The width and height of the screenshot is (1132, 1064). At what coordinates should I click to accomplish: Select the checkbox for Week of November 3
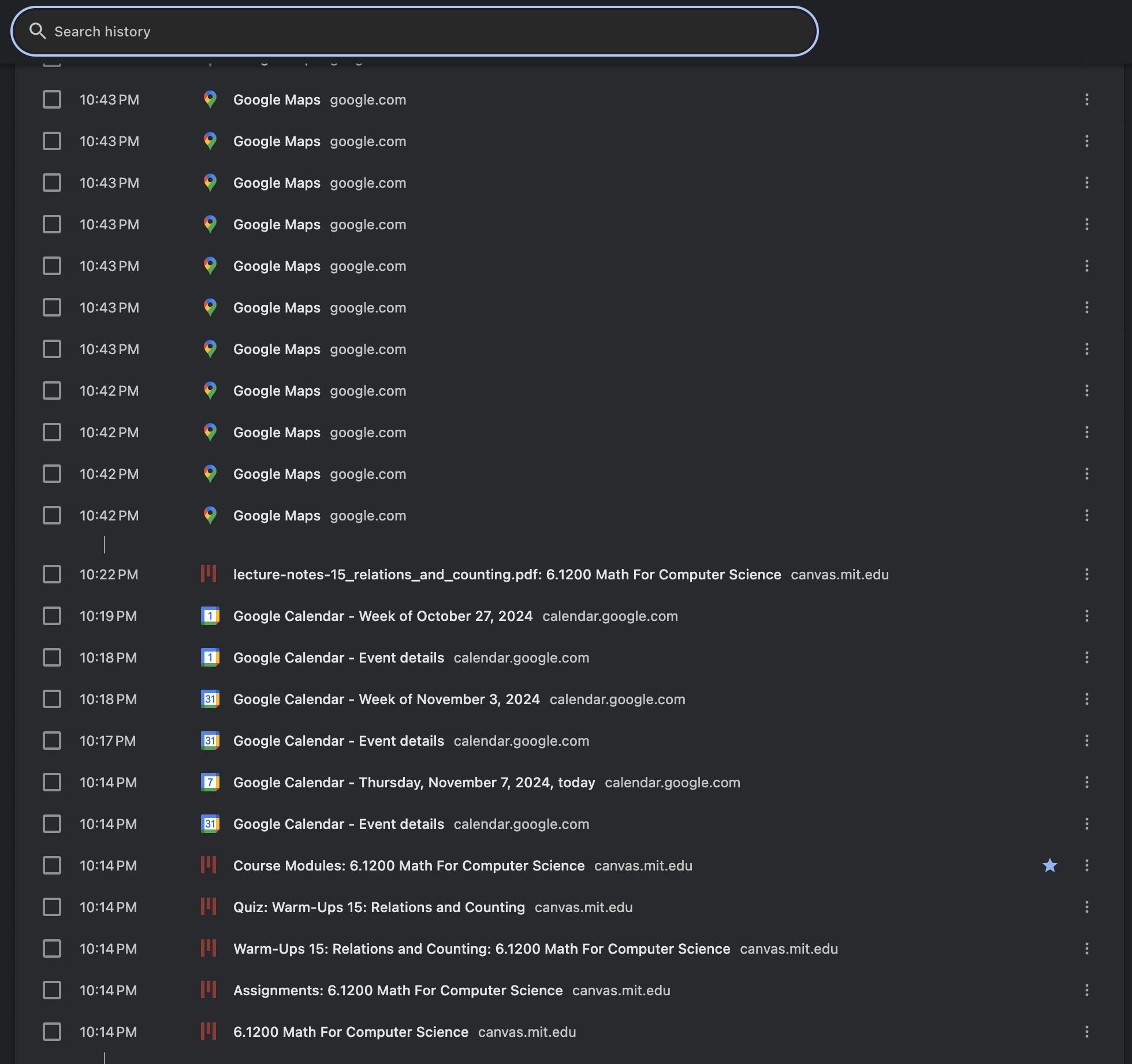(x=52, y=699)
